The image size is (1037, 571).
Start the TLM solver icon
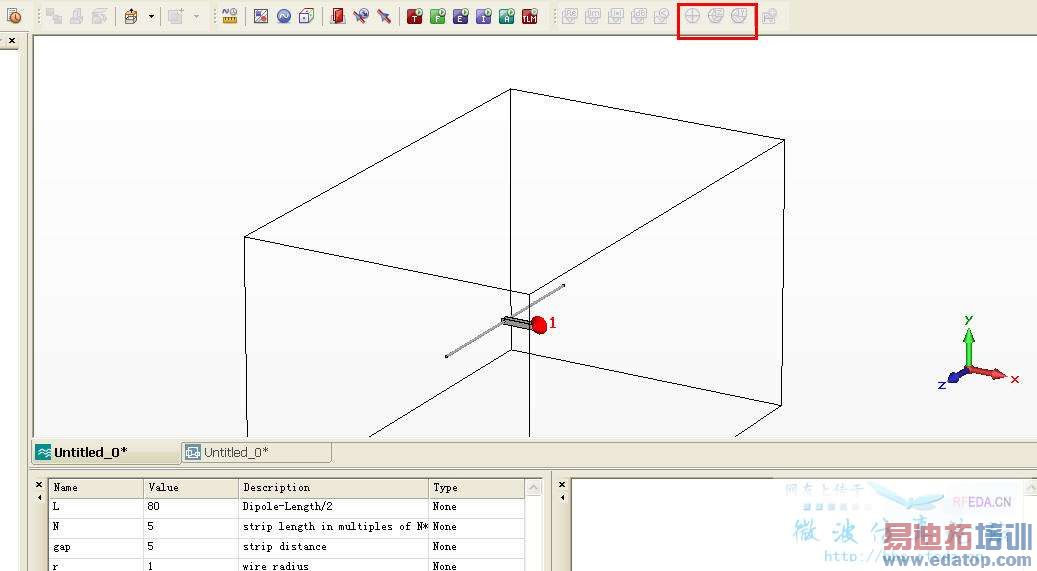pos(530,16)
